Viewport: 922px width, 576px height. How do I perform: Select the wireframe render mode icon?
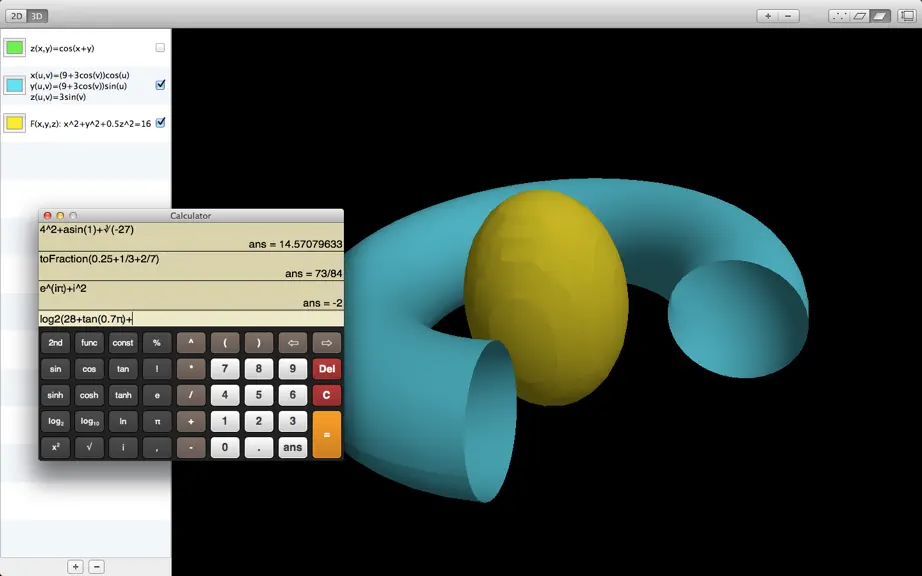pos(859,16)
